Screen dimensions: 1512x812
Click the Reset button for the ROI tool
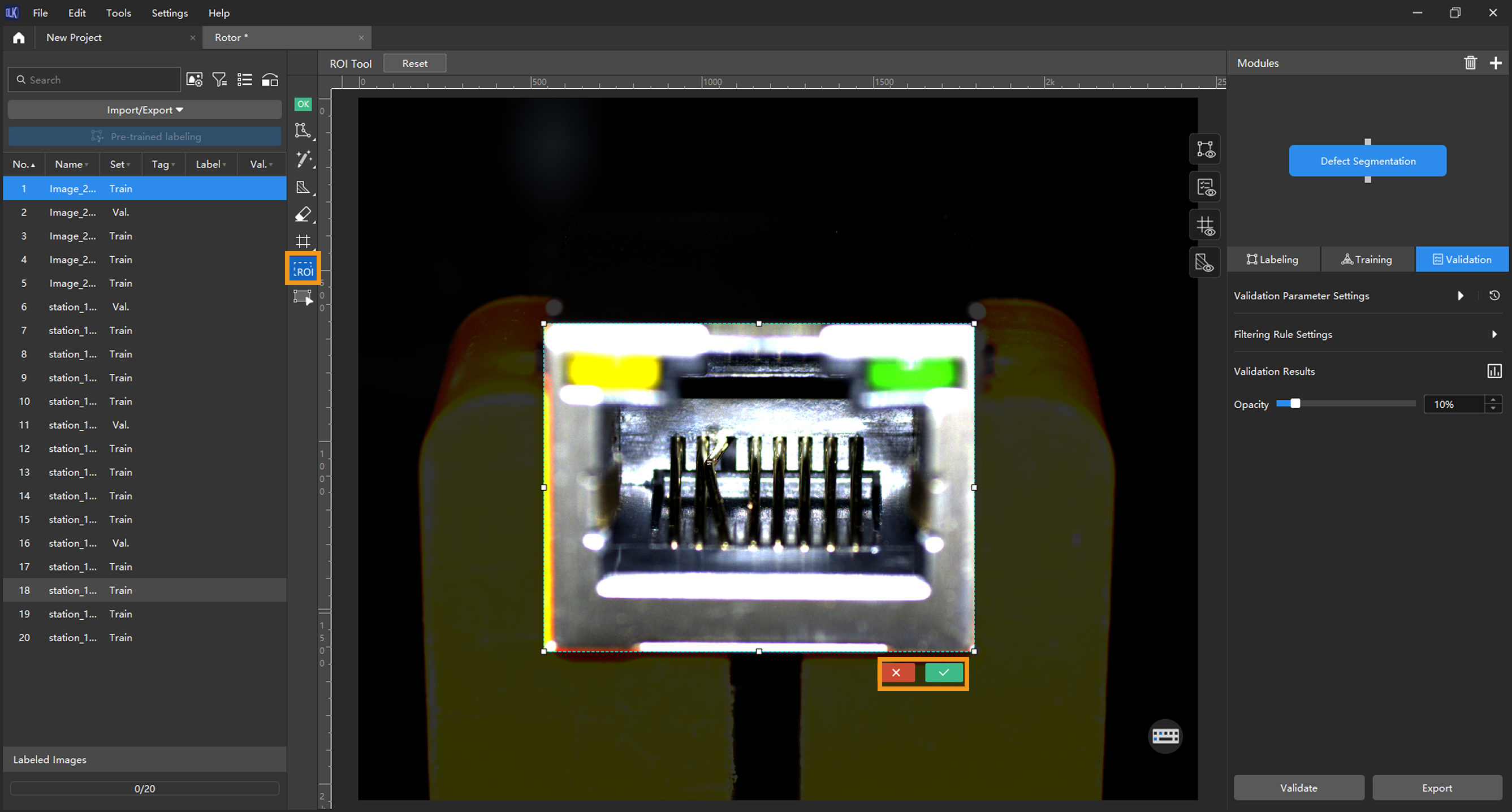point(414,63)
